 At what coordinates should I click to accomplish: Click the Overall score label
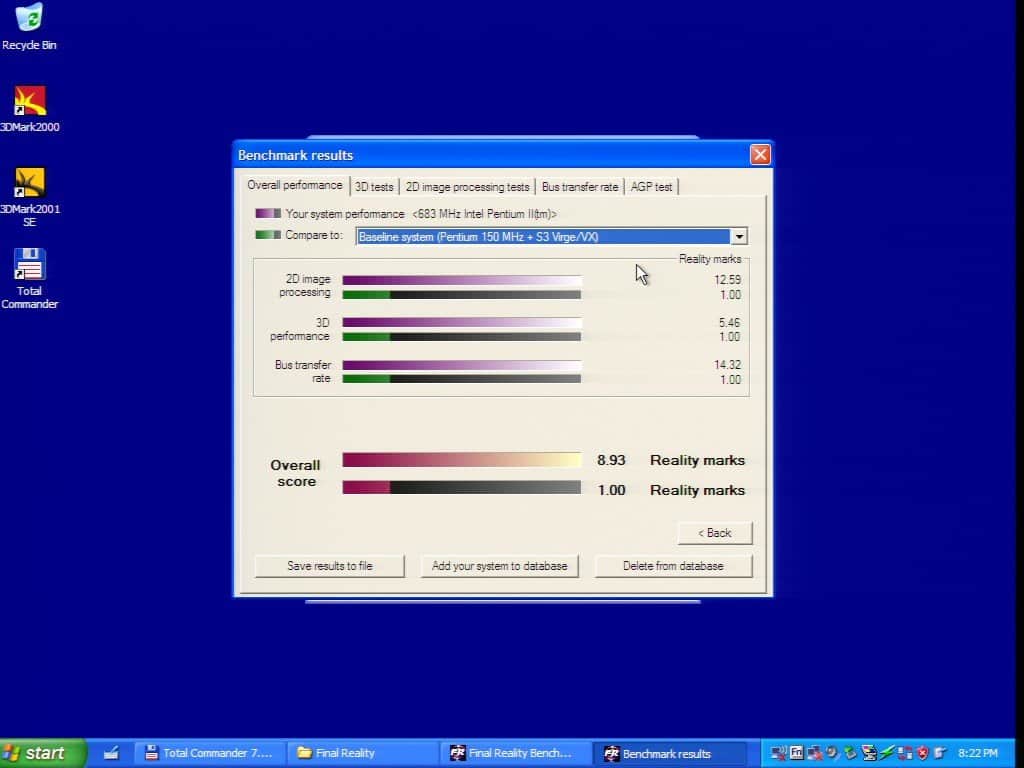click(295, 473)
